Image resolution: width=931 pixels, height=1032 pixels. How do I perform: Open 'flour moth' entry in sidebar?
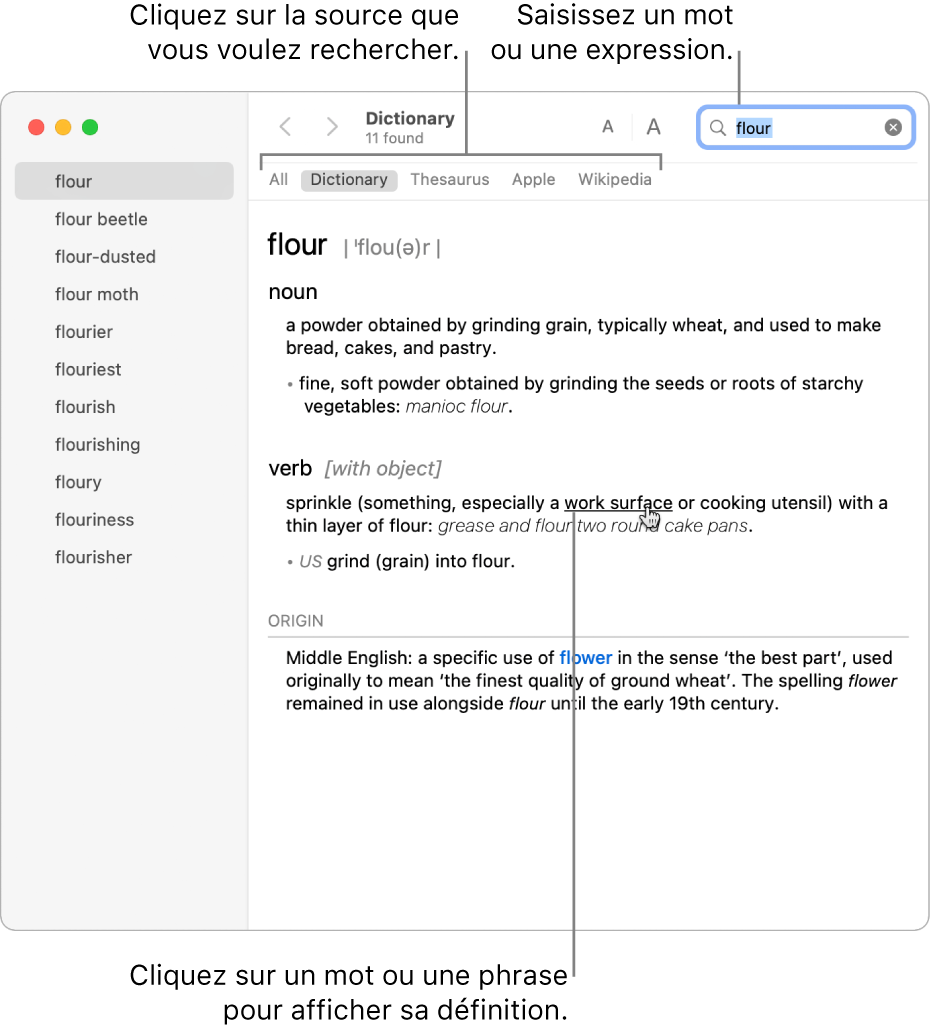(124, 294)
